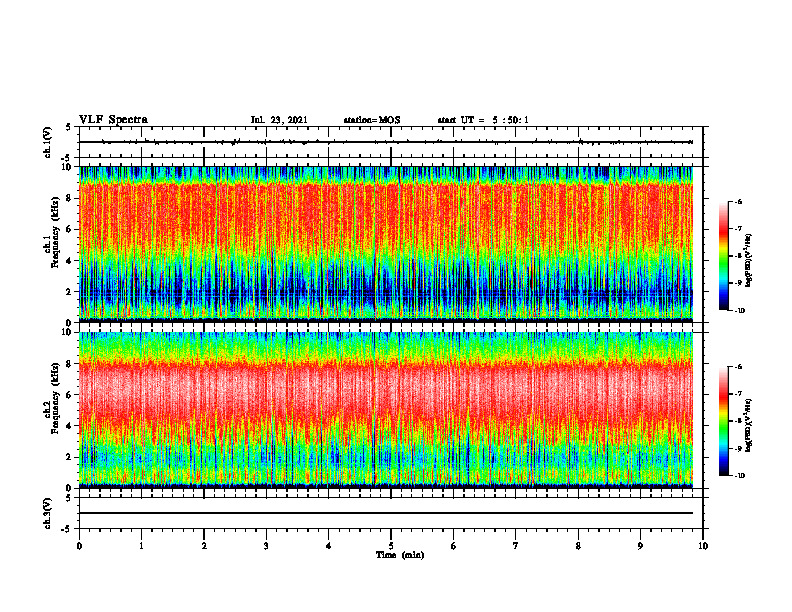
Task: Select the date text "Jul. 23, 2021"
Action: (279, 120)
